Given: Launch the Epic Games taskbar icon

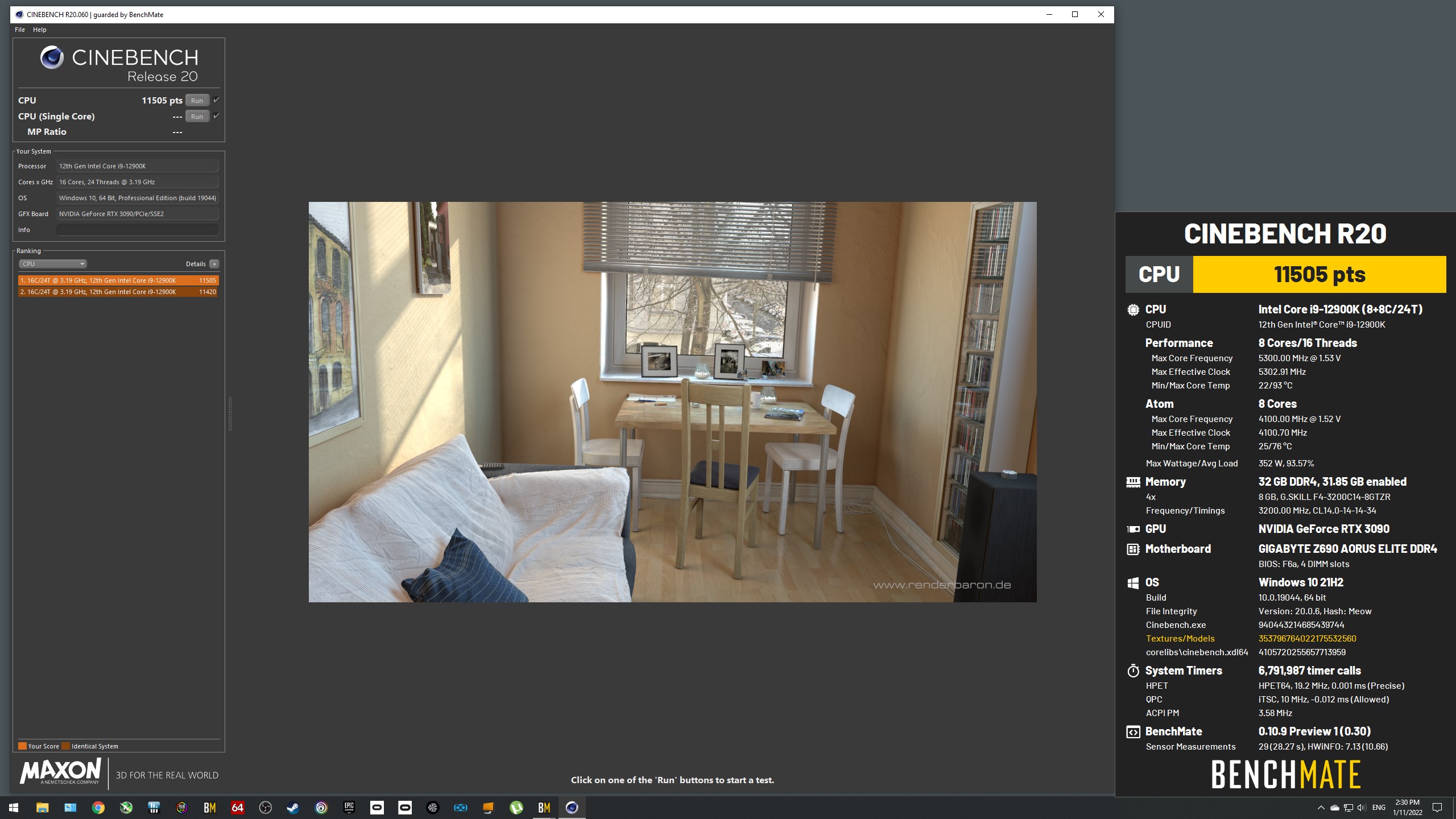Looking at the screenshot, I should (349, 808).
